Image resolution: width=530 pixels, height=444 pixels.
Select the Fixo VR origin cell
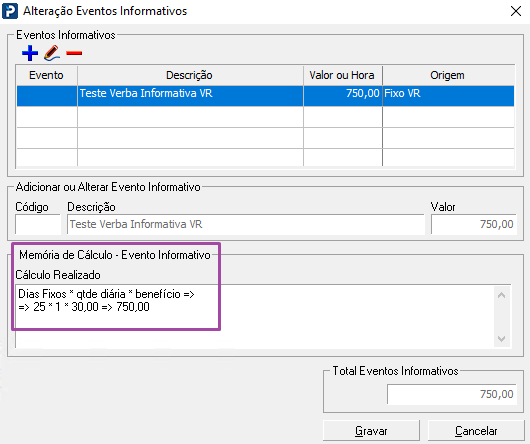[448, 96]
